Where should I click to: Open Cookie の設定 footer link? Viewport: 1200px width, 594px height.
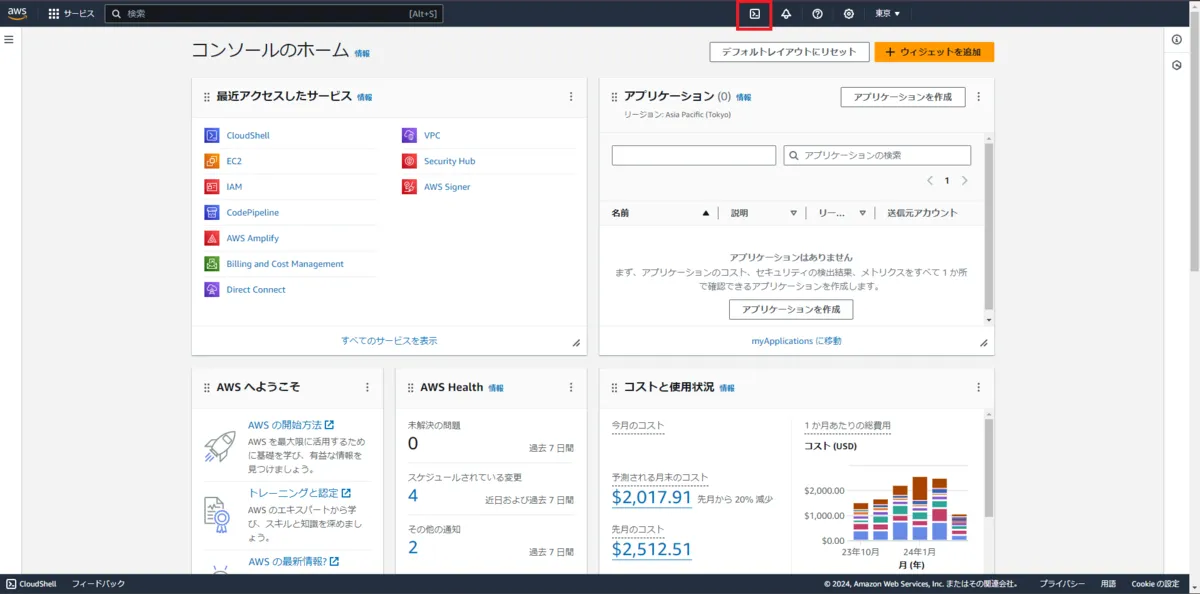coord(1155,584)
